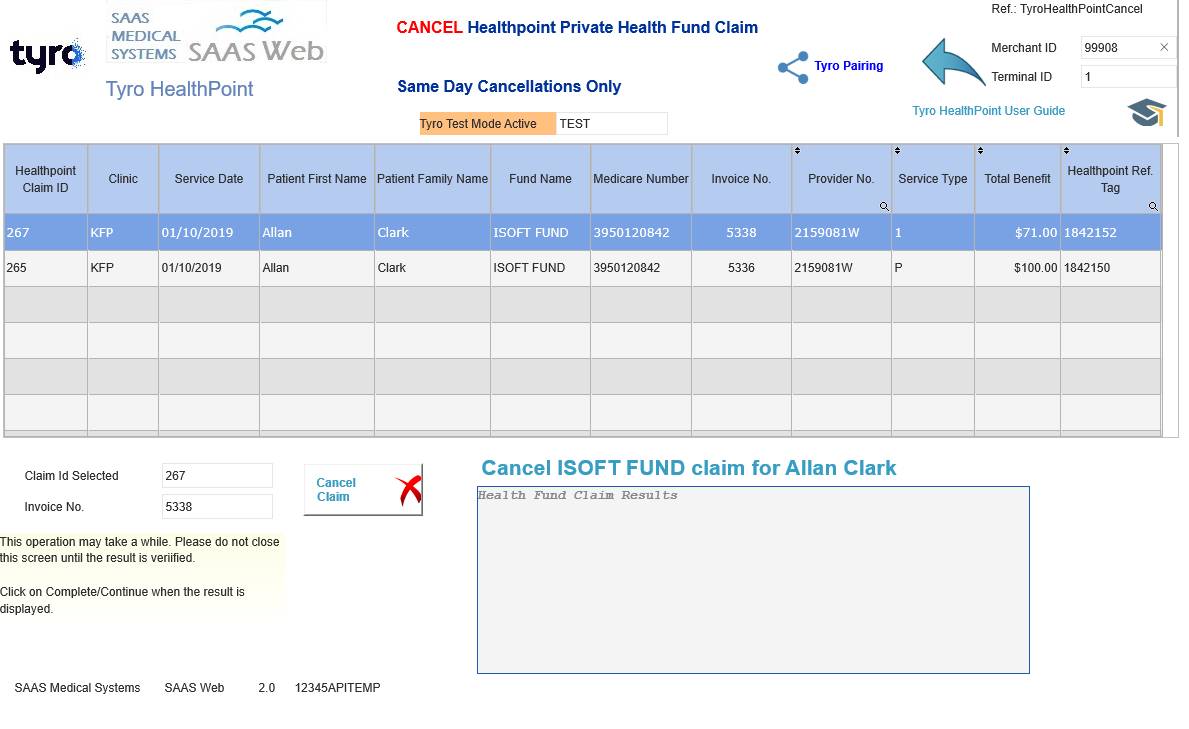Screen dimensions: 1189x729
Task: Click the Claim Id Selected field
Action: pyautogui.click(x=217, y=476)
